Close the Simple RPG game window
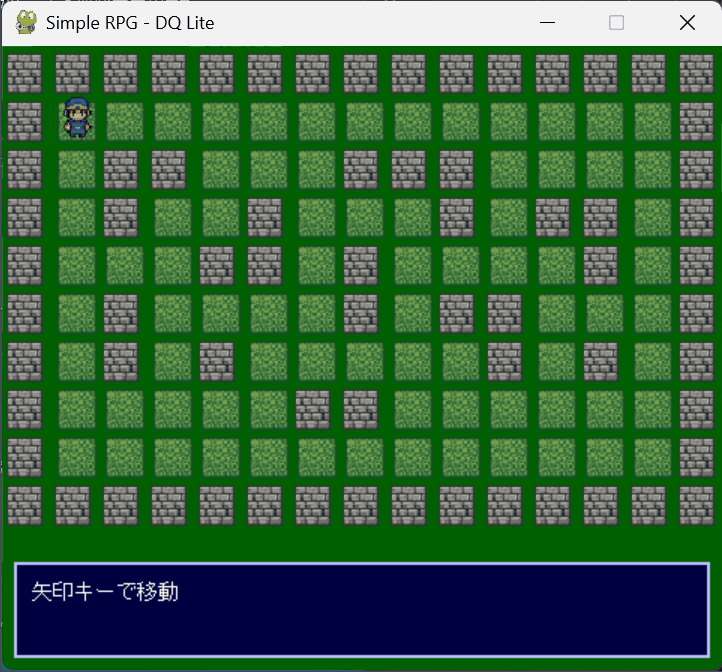The width and height of the screenshot is (722, 672). tap(687, 23)
